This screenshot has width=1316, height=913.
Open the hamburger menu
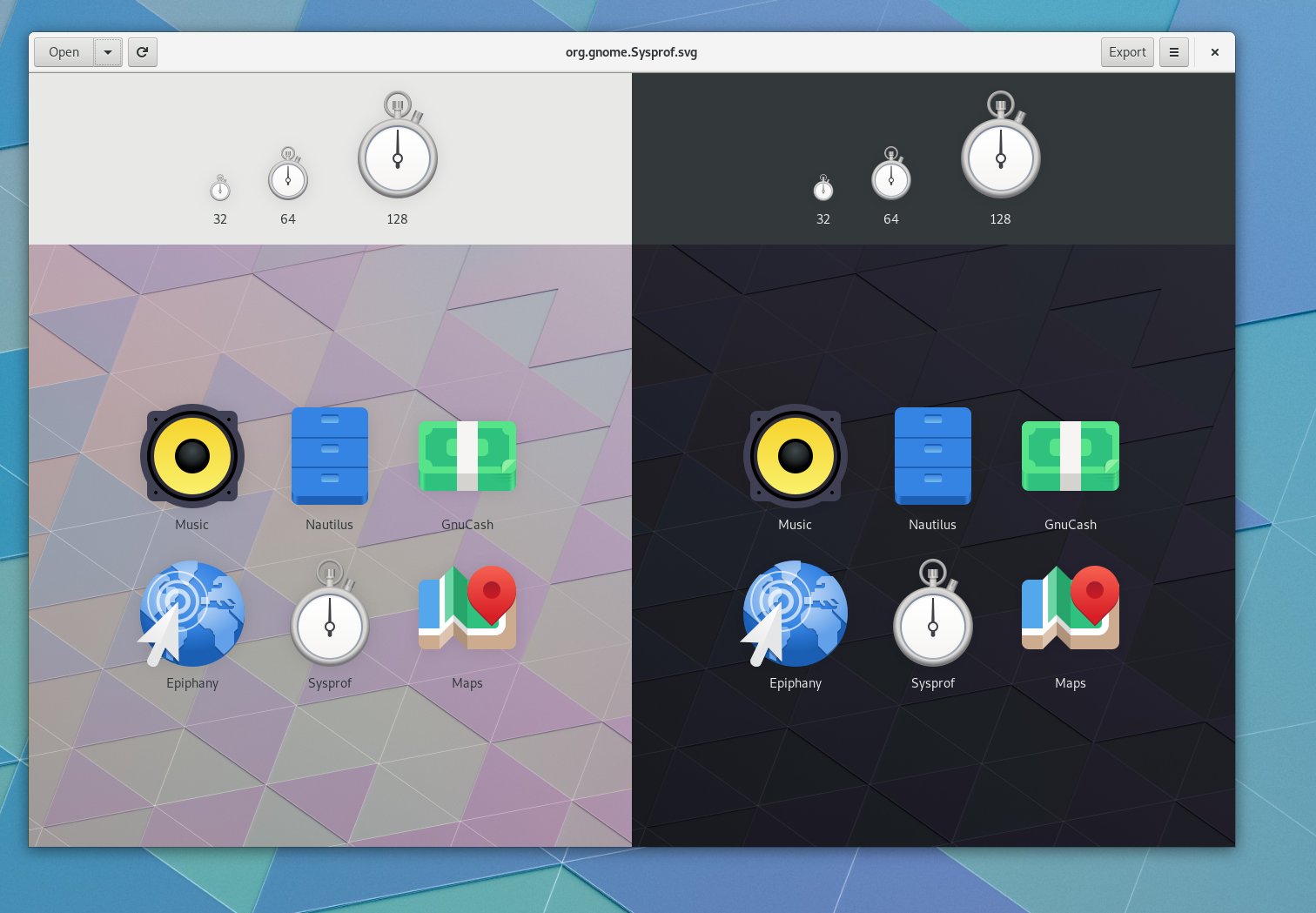pos(1174,52)
